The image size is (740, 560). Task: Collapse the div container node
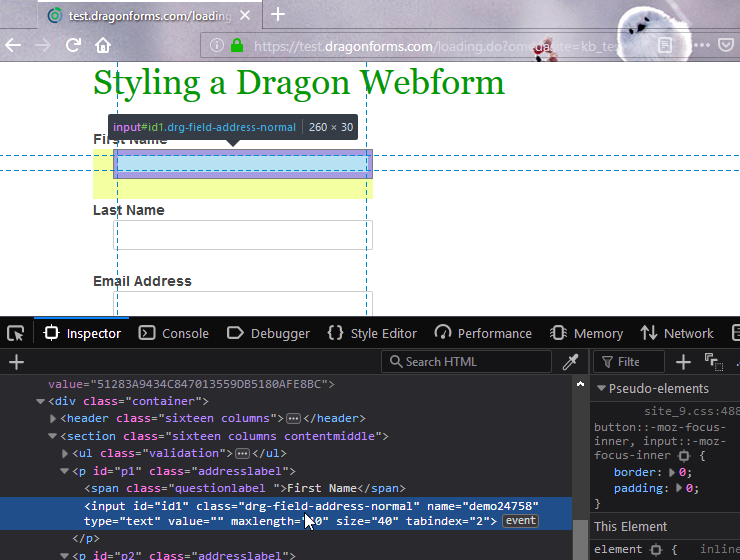(40, 401)
